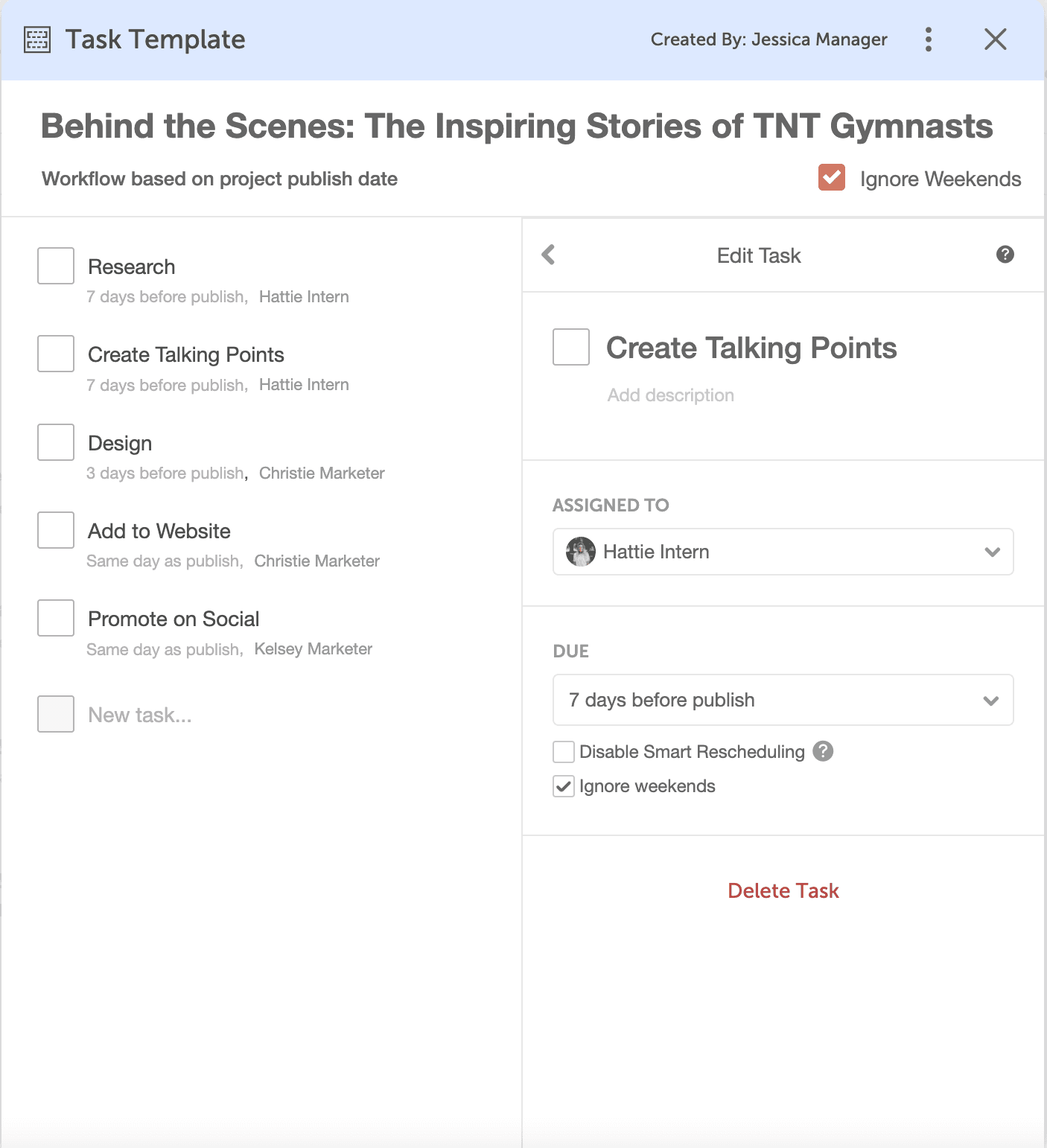Go back using the left chevron arrow
The width and height of the screenshot is (1047, 1148).
pos(549,255)
